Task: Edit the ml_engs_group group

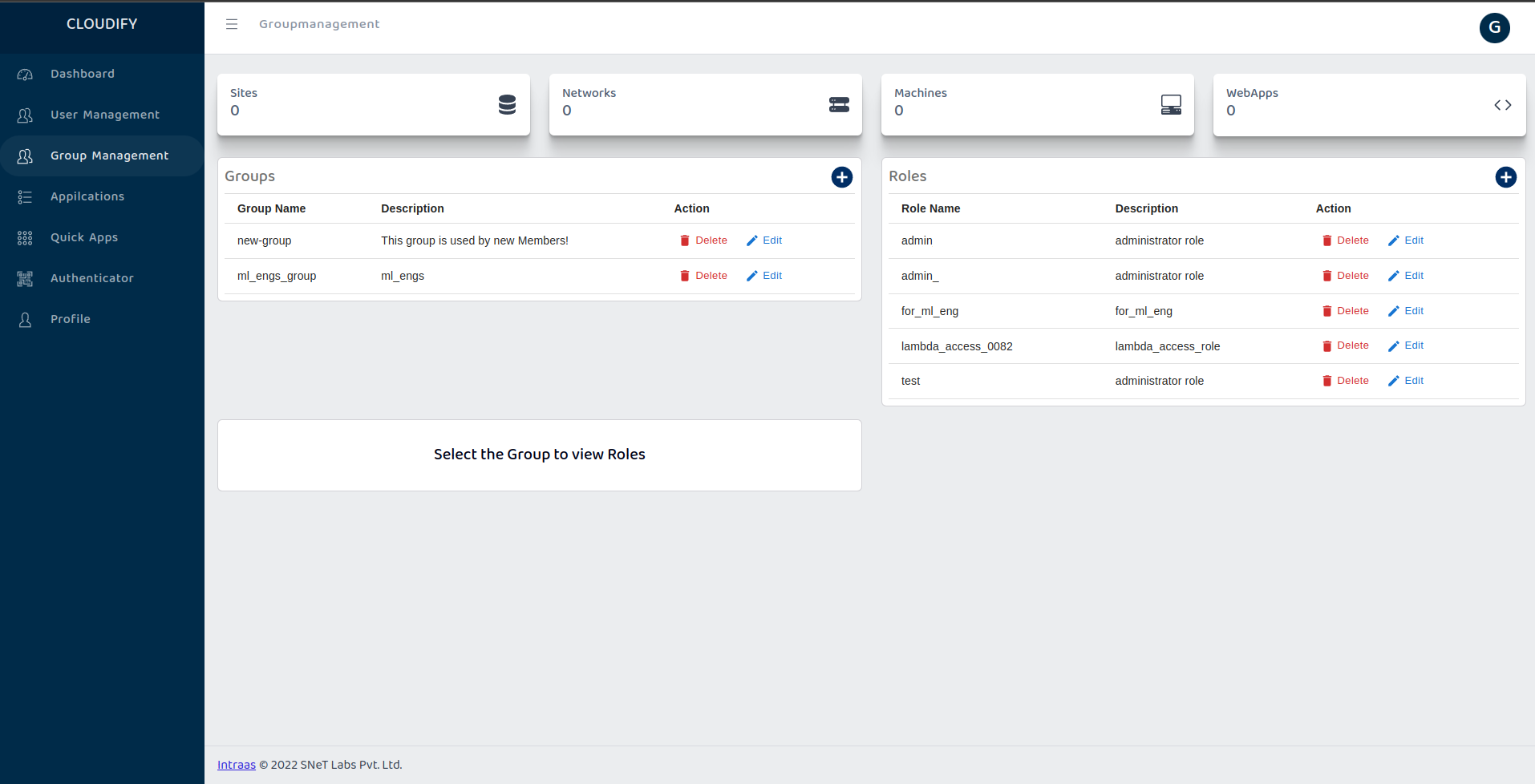Action: 764,276
